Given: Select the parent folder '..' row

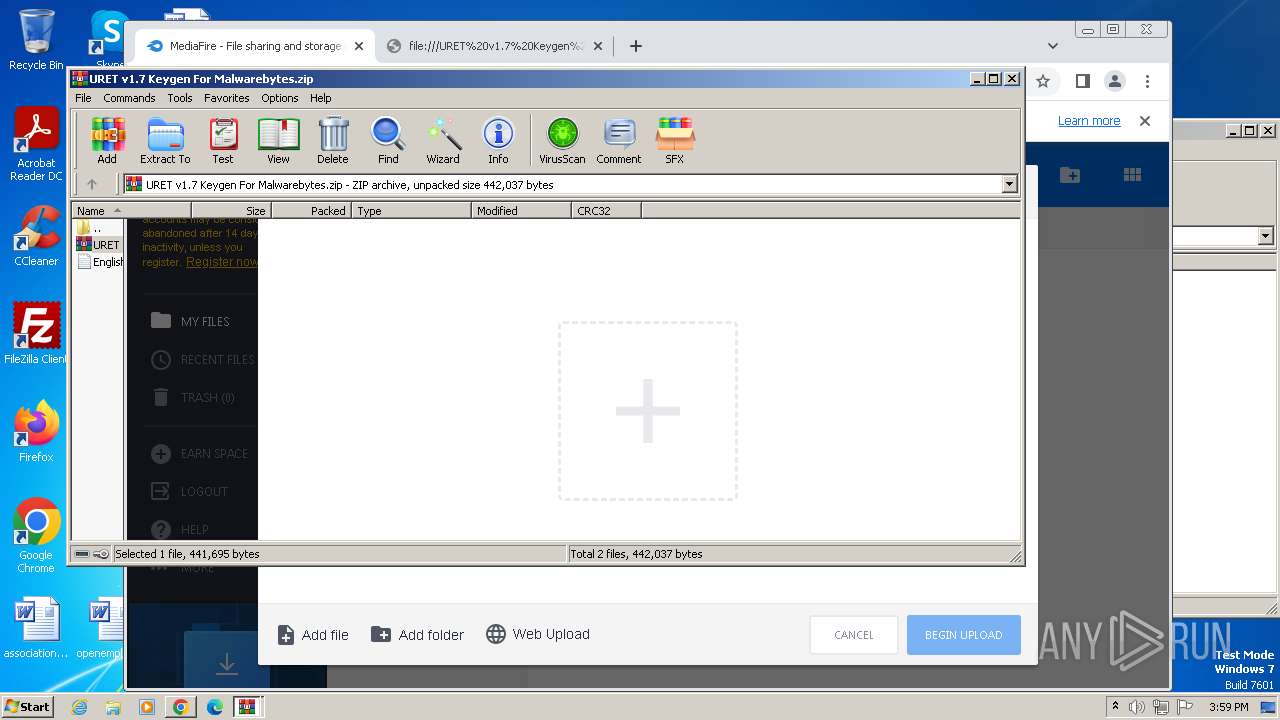Looking at the screenshot, I should 98,228.
